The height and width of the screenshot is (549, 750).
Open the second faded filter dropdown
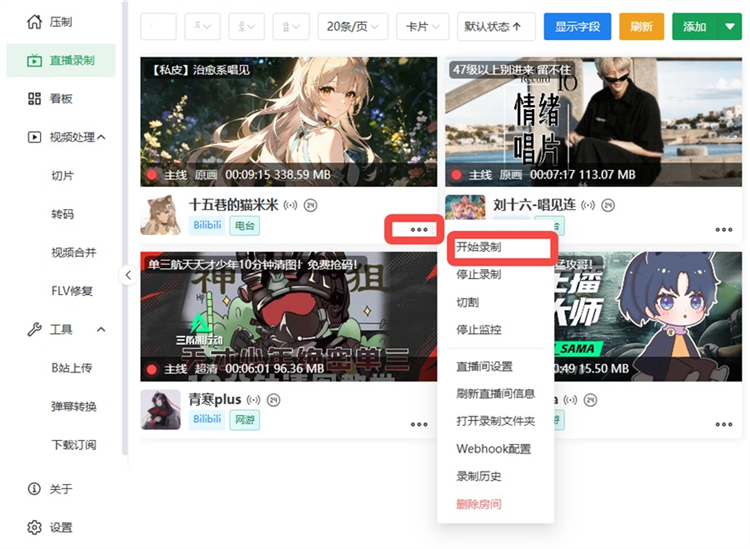coord(247,26)
